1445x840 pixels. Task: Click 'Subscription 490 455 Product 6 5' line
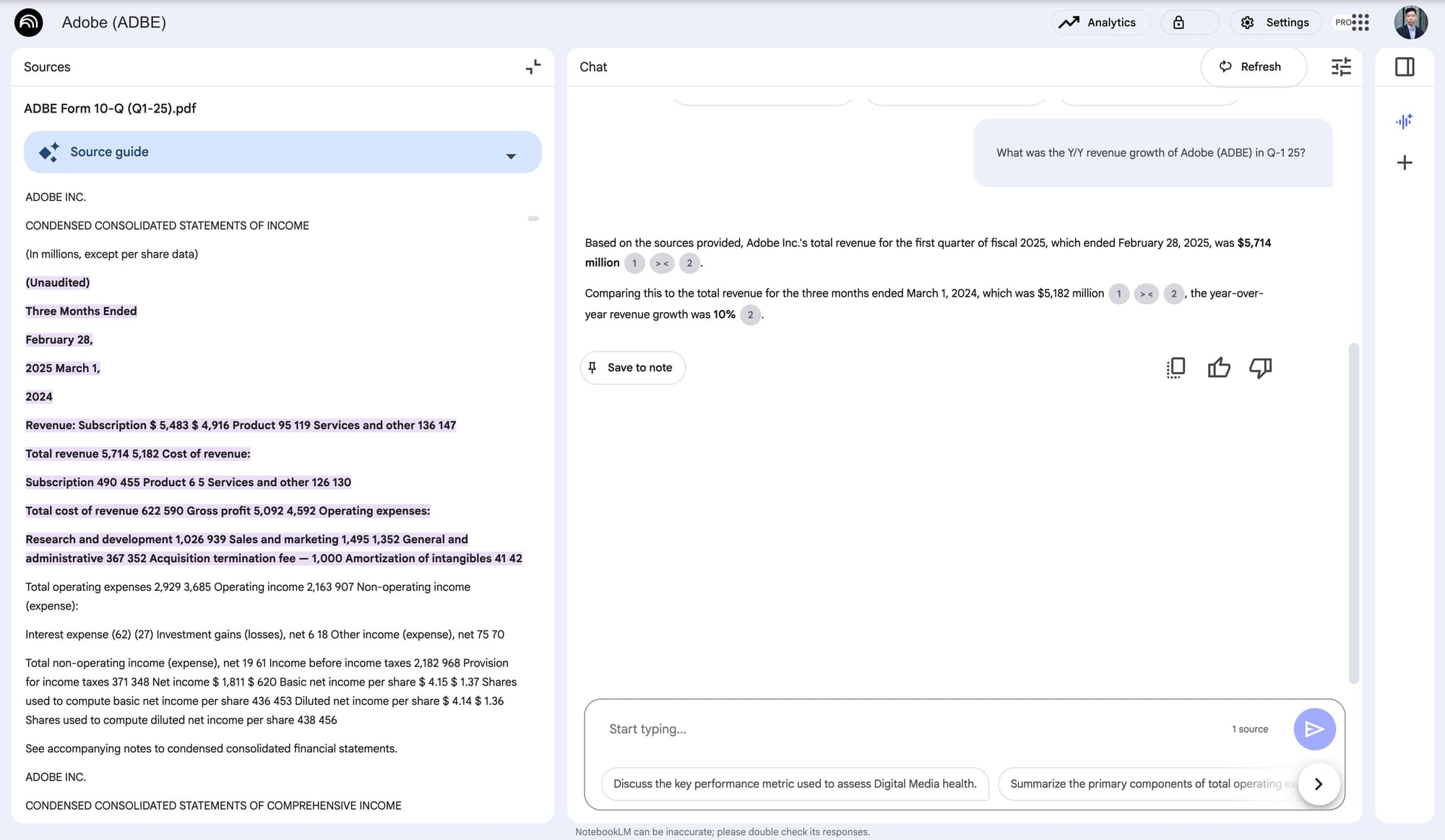click(x=188, y=482)
